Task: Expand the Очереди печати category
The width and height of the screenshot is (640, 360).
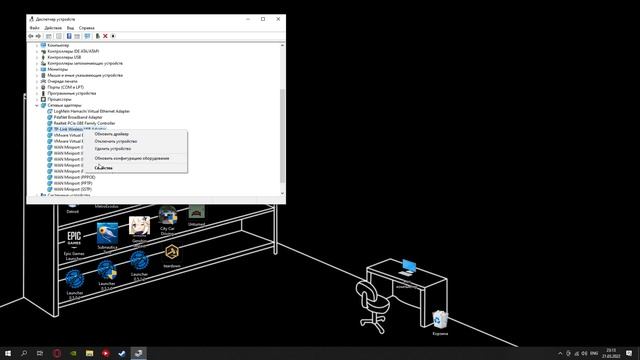Action: pyautogui.click(x=37, y=81)
